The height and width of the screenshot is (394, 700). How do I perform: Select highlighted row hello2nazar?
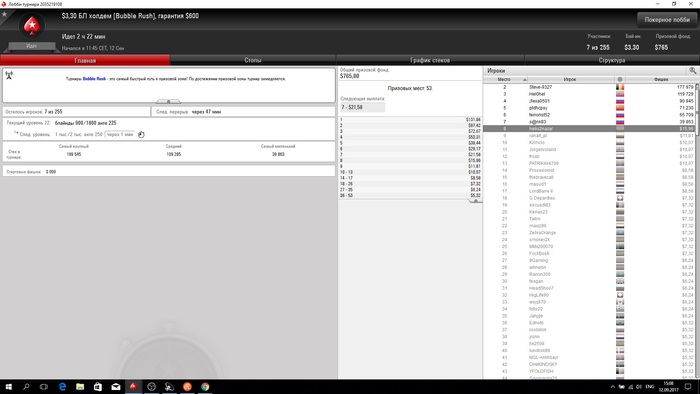click(x=589, y=129)
